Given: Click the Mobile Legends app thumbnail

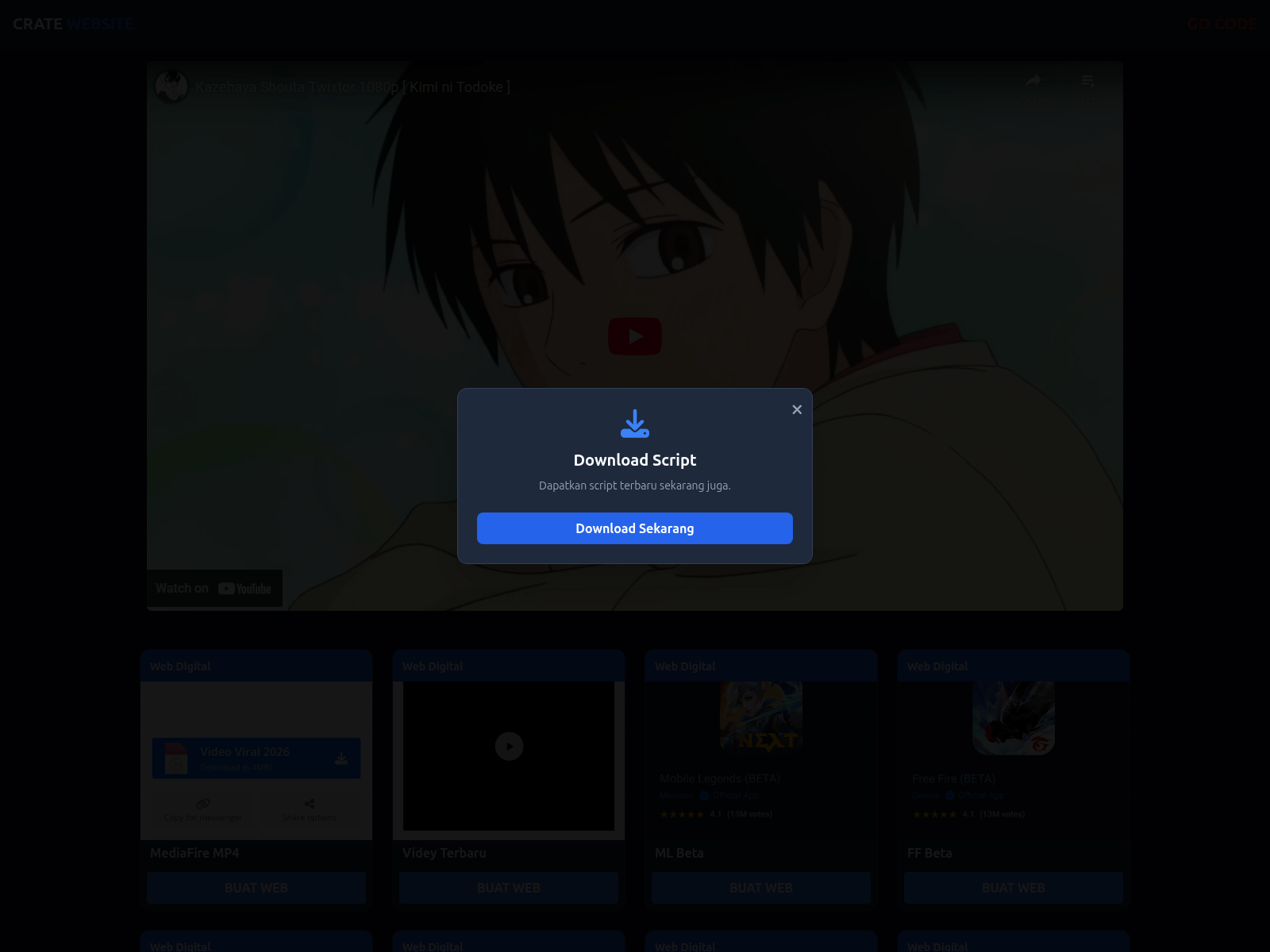Looking at the screenshot, I should coord(761,716).
